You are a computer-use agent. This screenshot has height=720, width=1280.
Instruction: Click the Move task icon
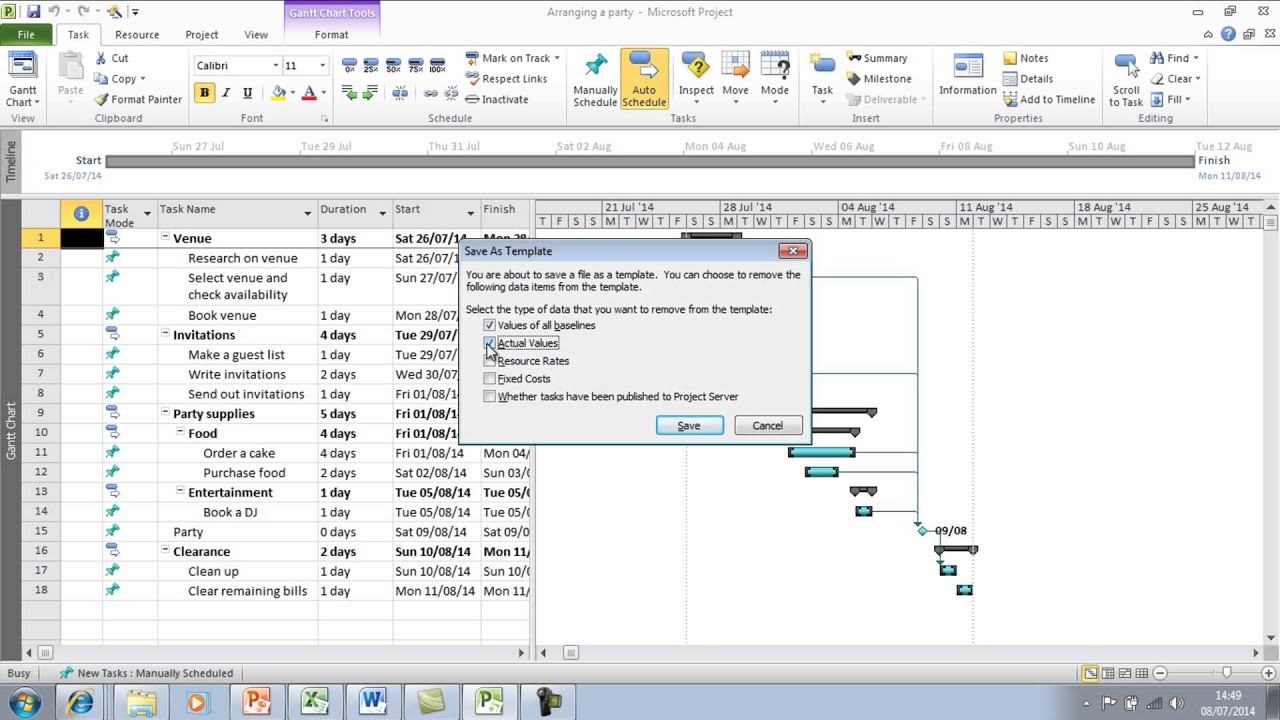tap(735, 66)
